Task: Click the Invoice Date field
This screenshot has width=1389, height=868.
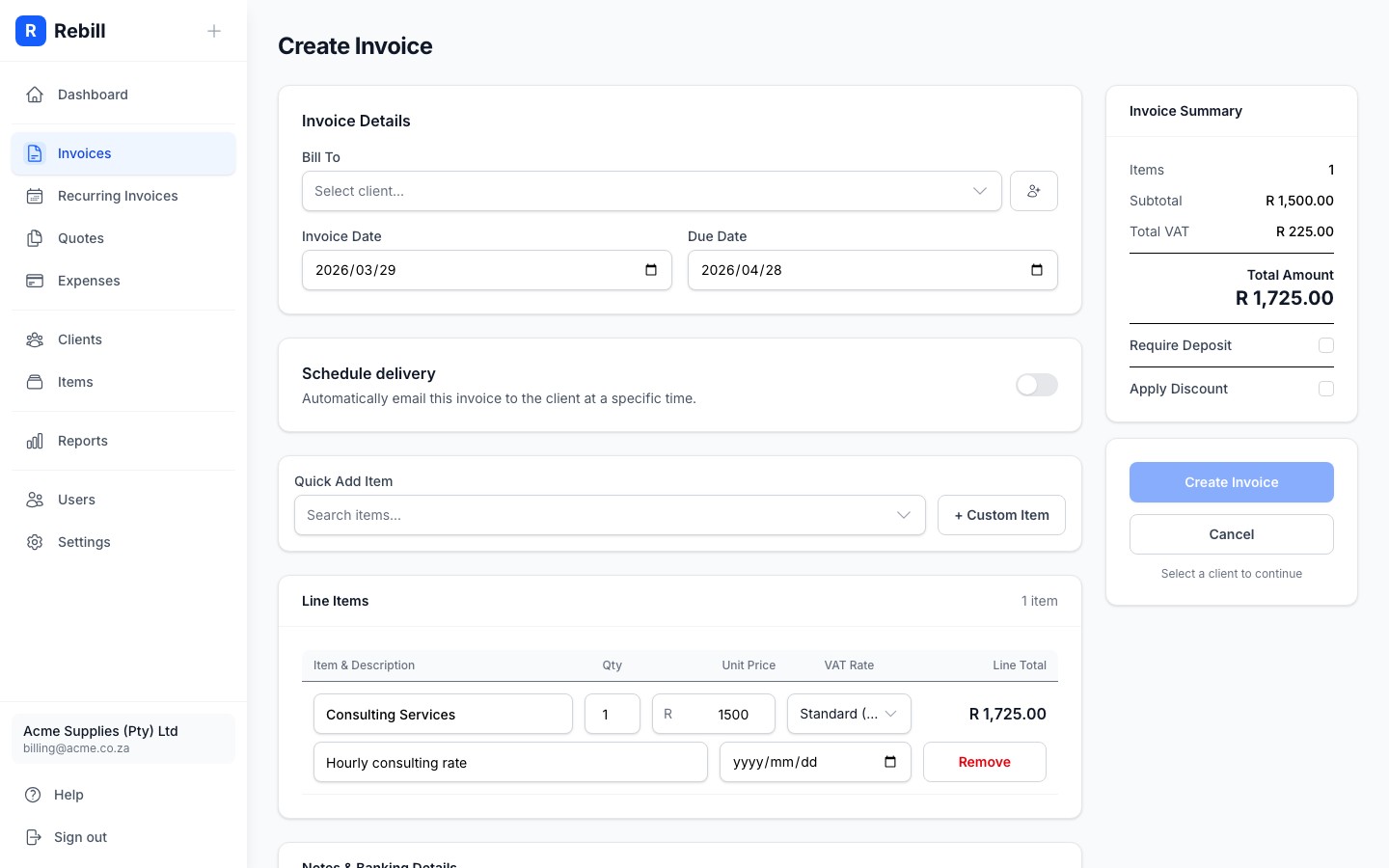Action: click(x=486, y=270)
